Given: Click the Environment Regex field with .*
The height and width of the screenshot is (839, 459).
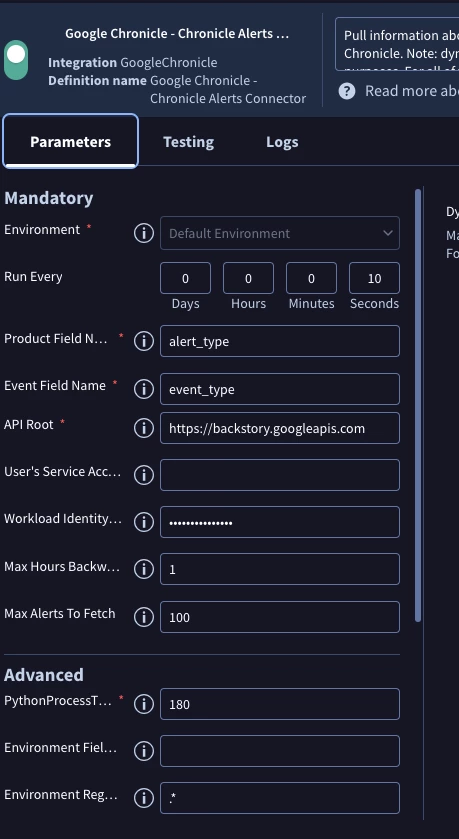Looking at the screenshot, I should (x=280, y=798).
